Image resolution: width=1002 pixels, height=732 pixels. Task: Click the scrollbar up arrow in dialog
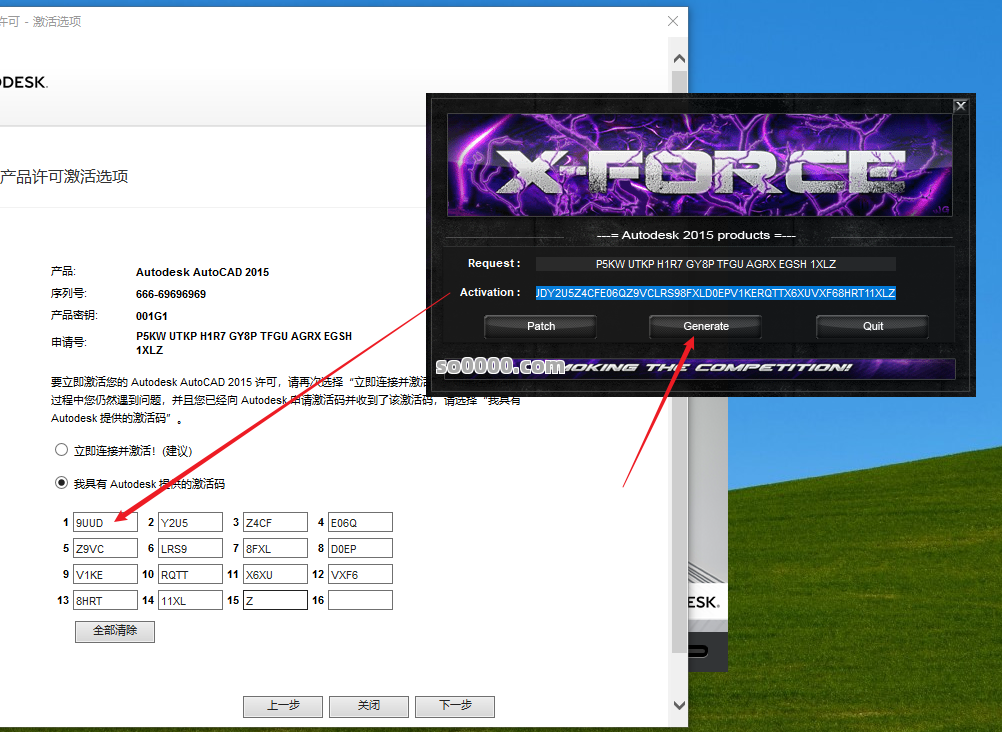680,57
